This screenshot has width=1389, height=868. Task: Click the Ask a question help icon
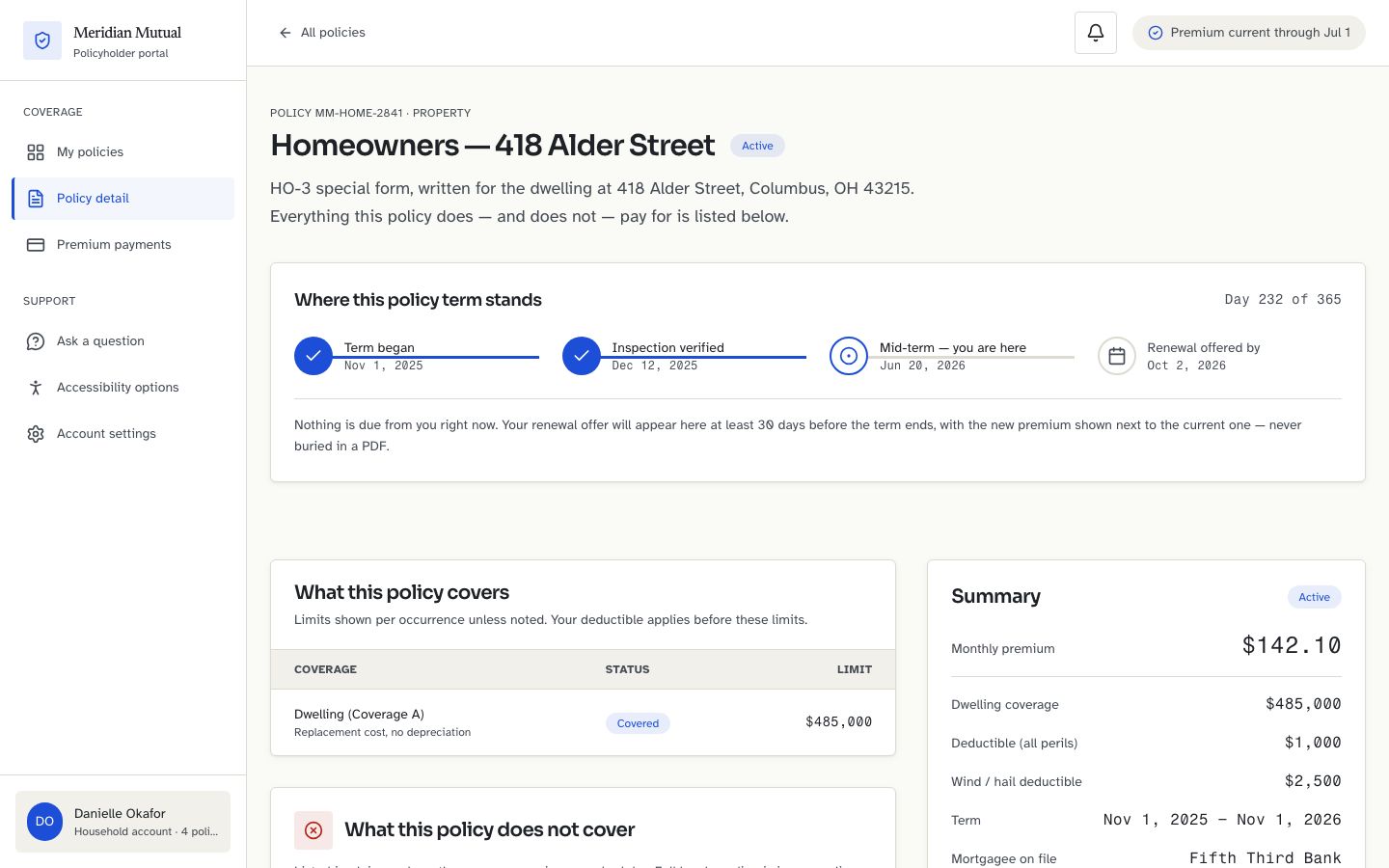pos(36,341)
